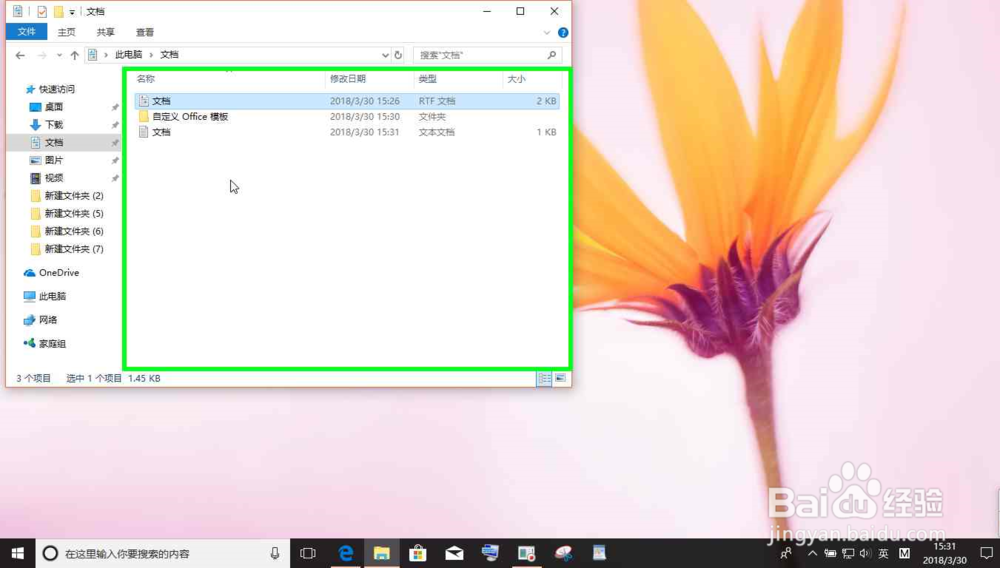This screenshot has width=1000, height=568.
Task: Switch to details view in status bar
Action: tap(544, 378)
